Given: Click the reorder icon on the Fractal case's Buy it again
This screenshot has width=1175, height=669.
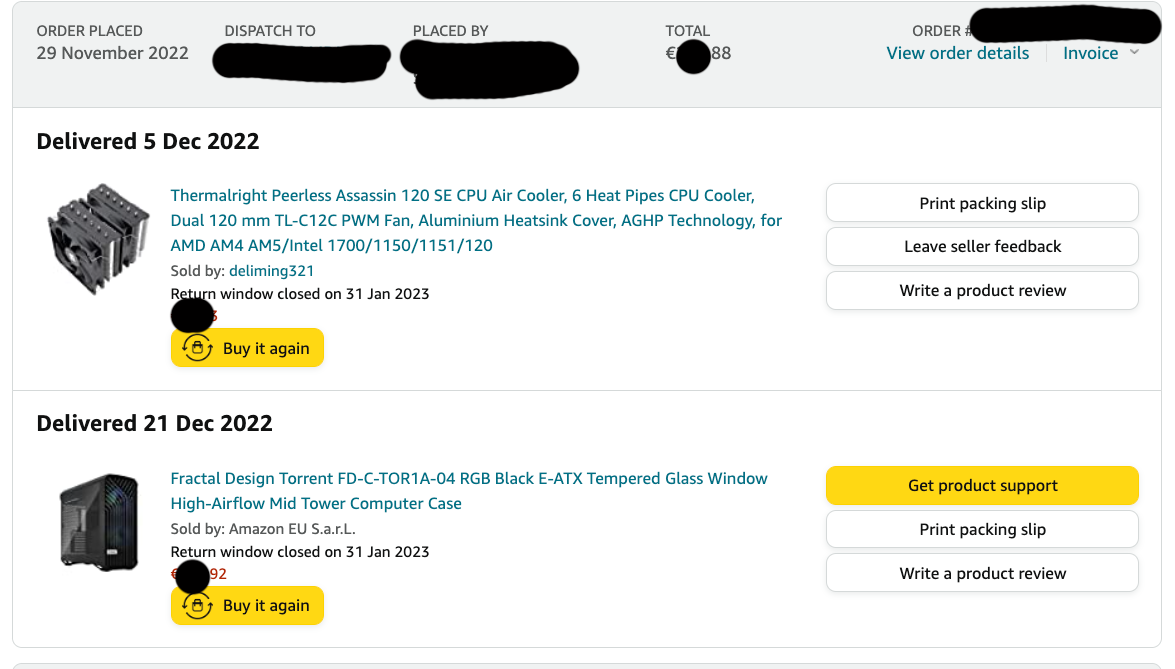Looking at the screenshot, I should (x=198, y=605).
